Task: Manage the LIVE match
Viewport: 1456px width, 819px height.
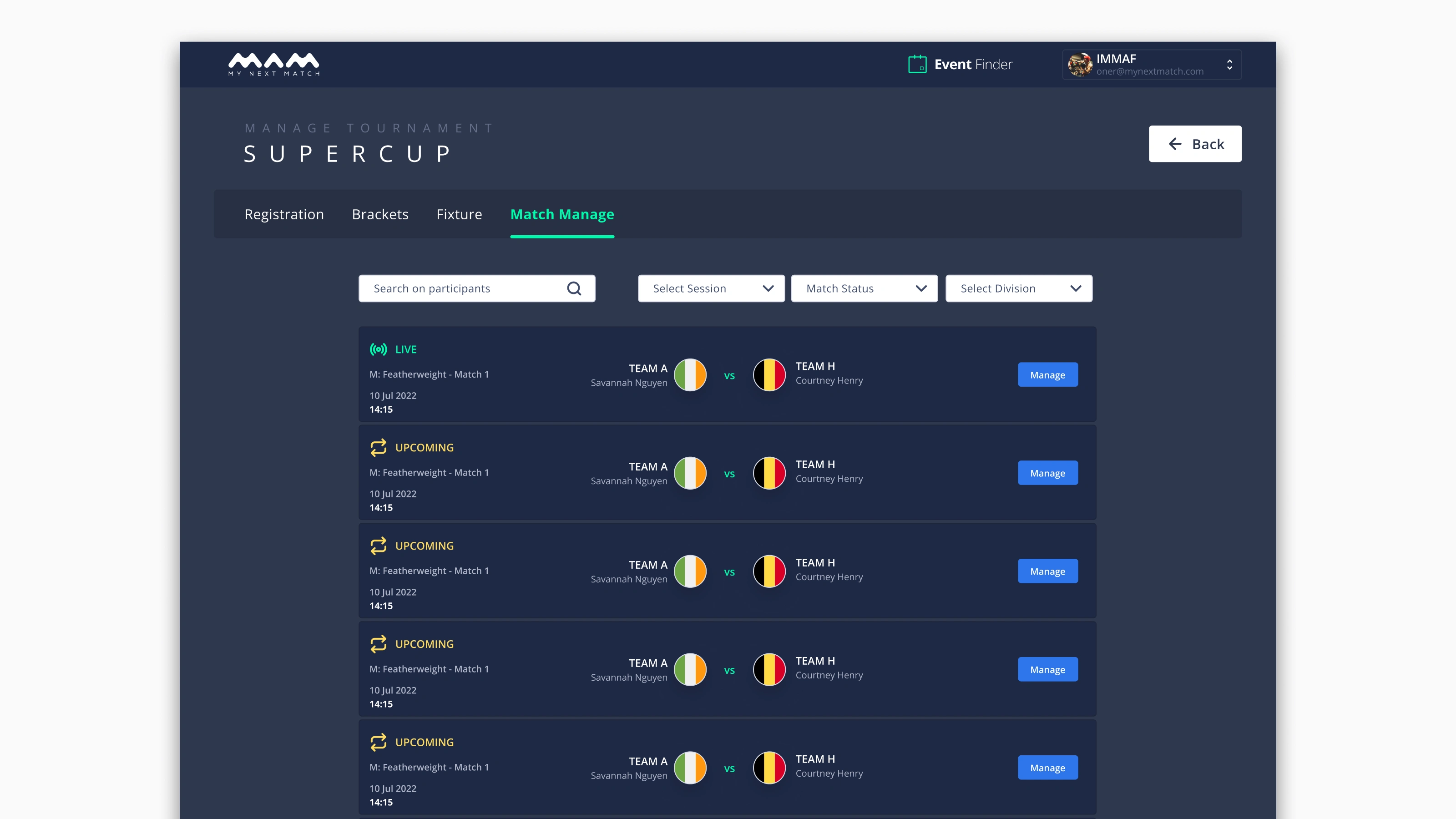Action: (1047, 375)
